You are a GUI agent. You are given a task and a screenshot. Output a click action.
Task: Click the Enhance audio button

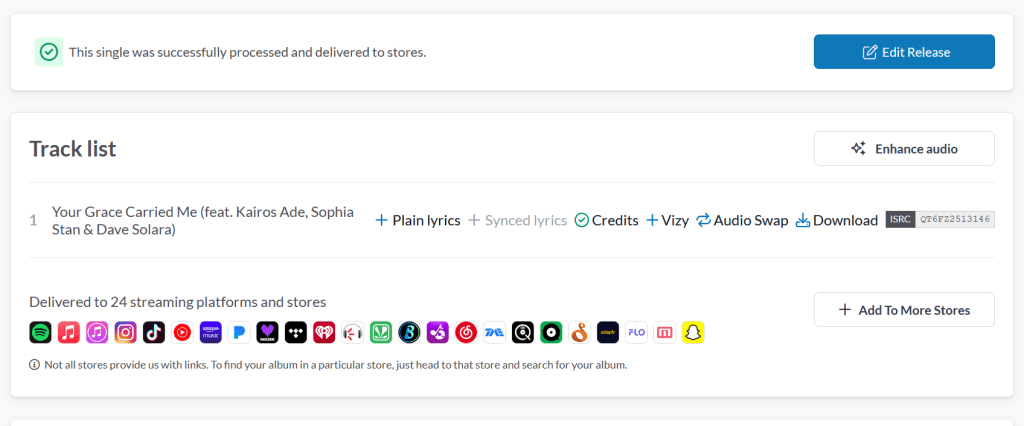point(904,148)
